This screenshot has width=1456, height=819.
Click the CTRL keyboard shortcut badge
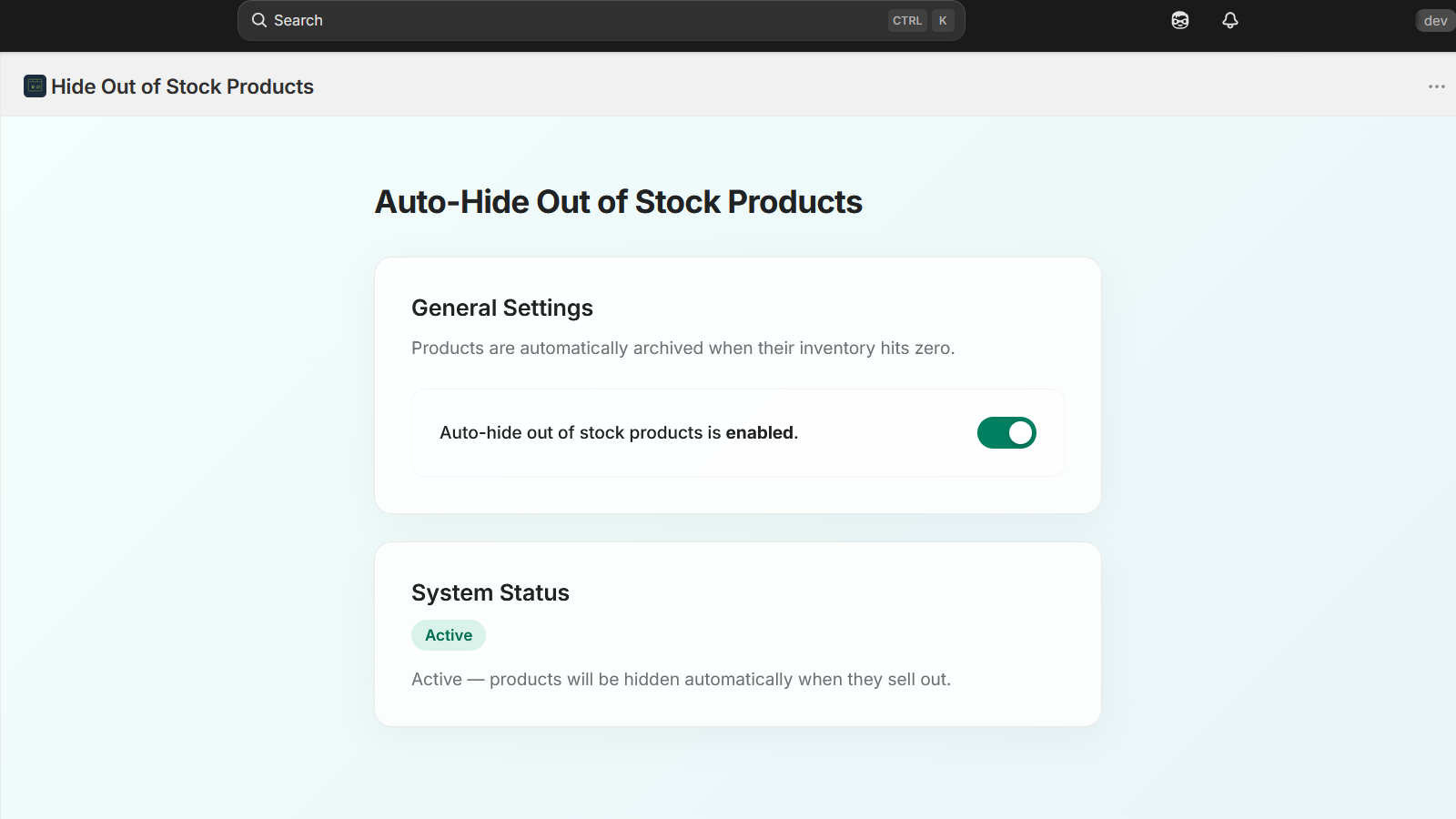pos(907,20)
